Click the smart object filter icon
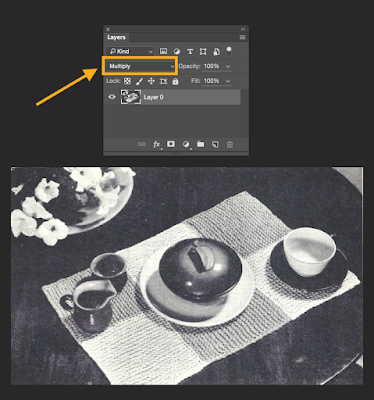The height and width of the screenshot is (400, 374). click(216, 51)
